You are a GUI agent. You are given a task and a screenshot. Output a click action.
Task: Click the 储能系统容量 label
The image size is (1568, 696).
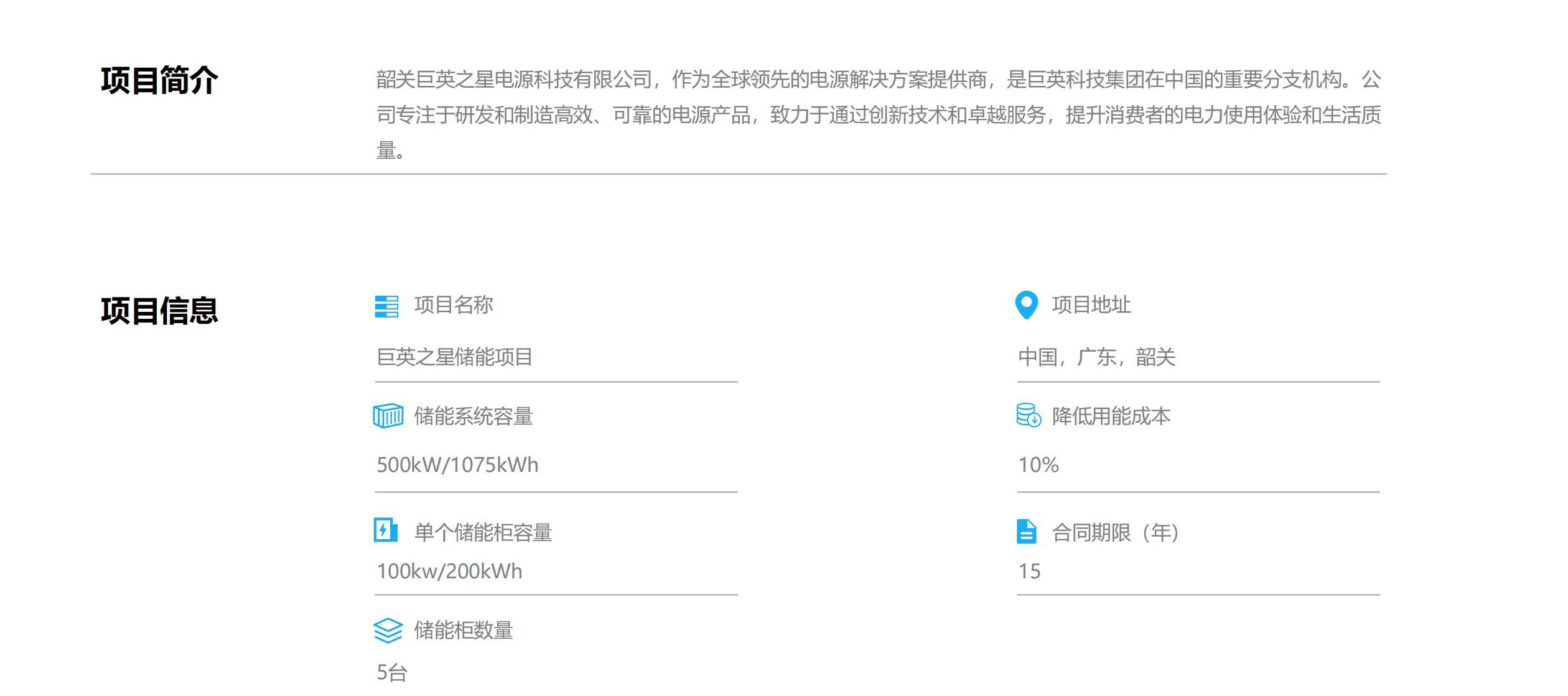474,416
